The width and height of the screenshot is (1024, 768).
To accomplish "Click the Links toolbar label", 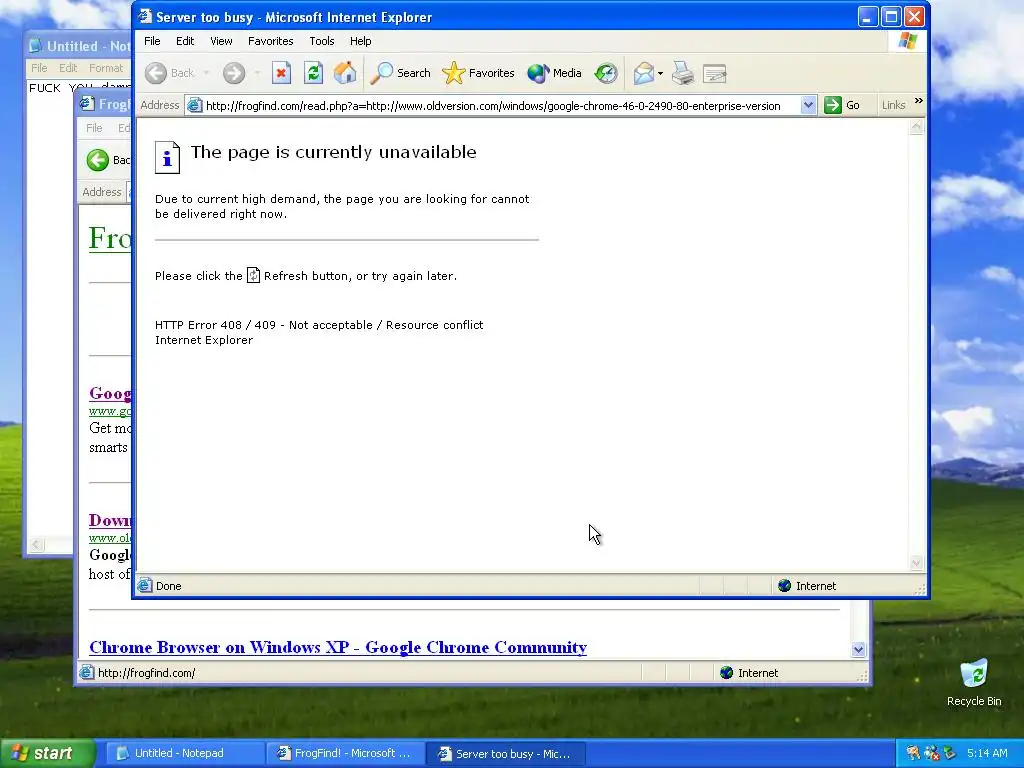I will pos(893,105).
